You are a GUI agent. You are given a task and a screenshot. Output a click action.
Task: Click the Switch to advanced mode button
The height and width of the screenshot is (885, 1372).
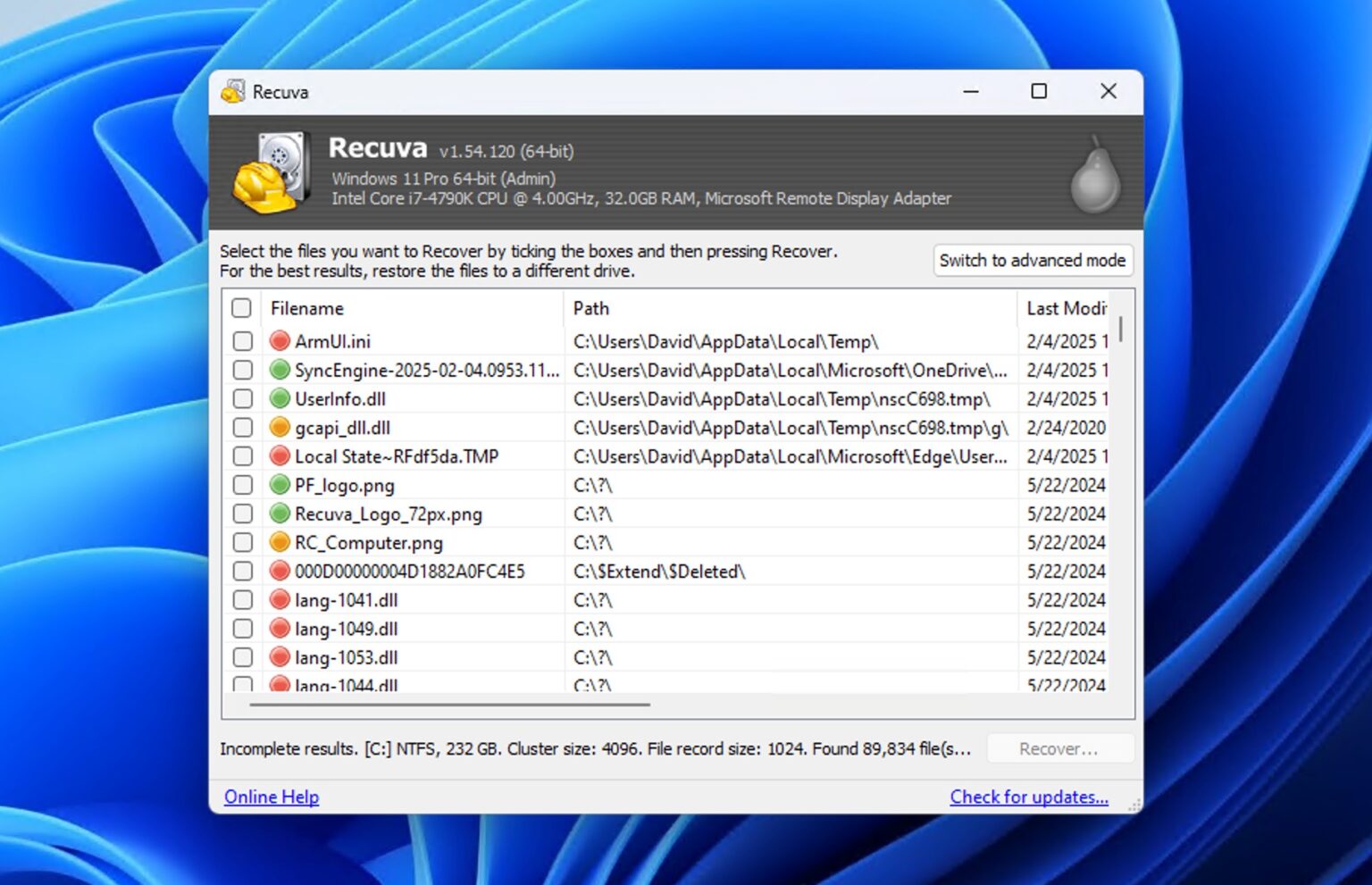[x=1033, y=260]
